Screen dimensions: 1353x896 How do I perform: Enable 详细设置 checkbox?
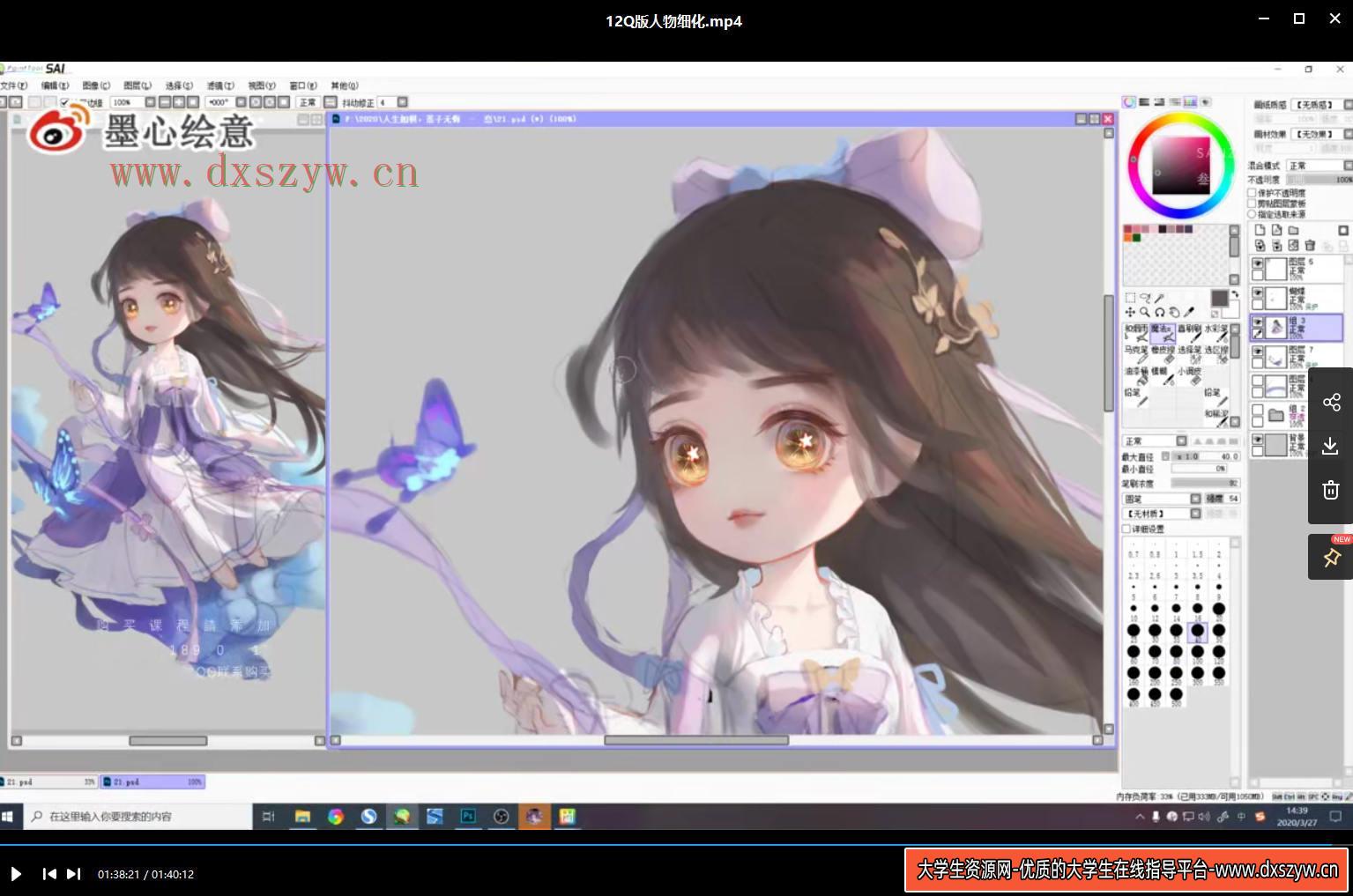click(x=1126, y=529)
